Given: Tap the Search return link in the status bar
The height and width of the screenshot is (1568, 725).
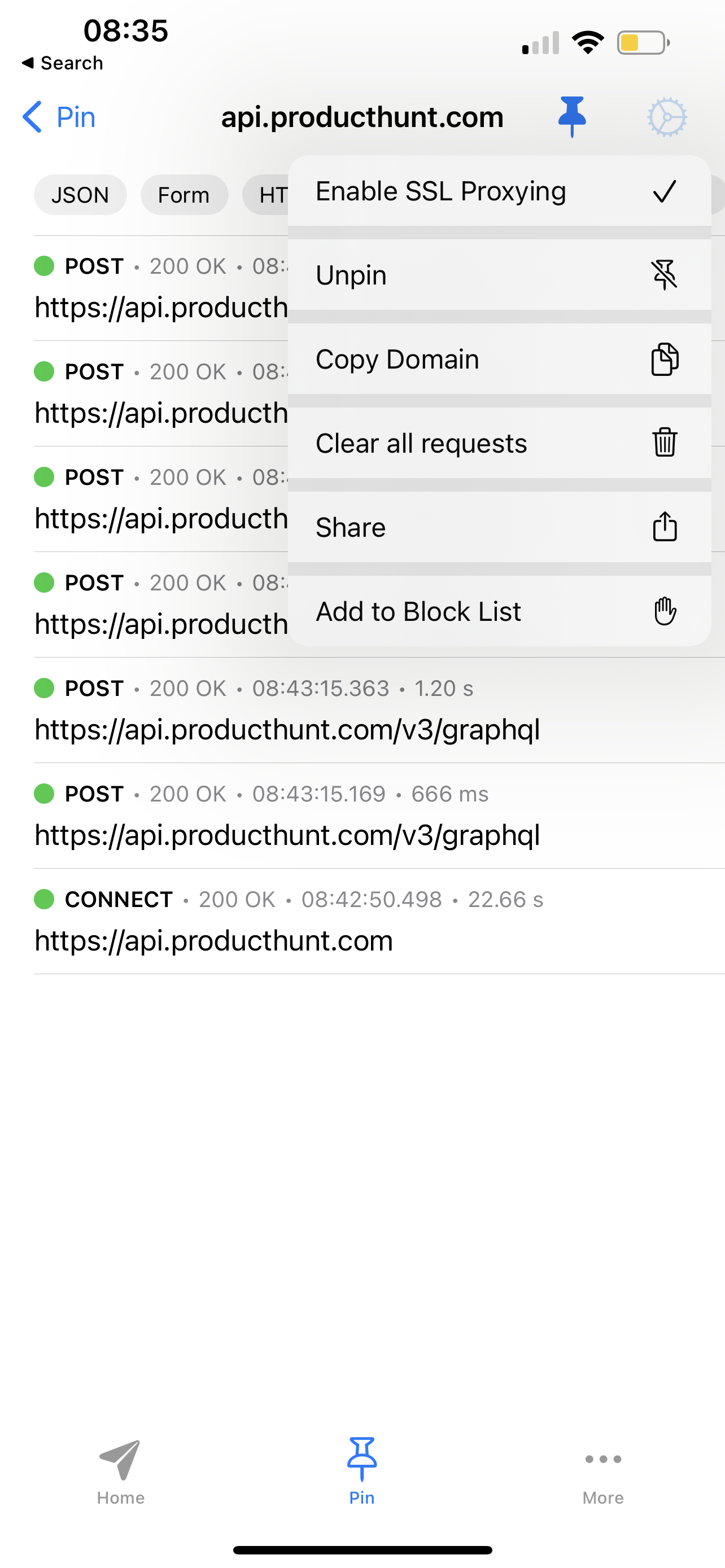Looking at the screenshot, I should click(x=62, y=63).
